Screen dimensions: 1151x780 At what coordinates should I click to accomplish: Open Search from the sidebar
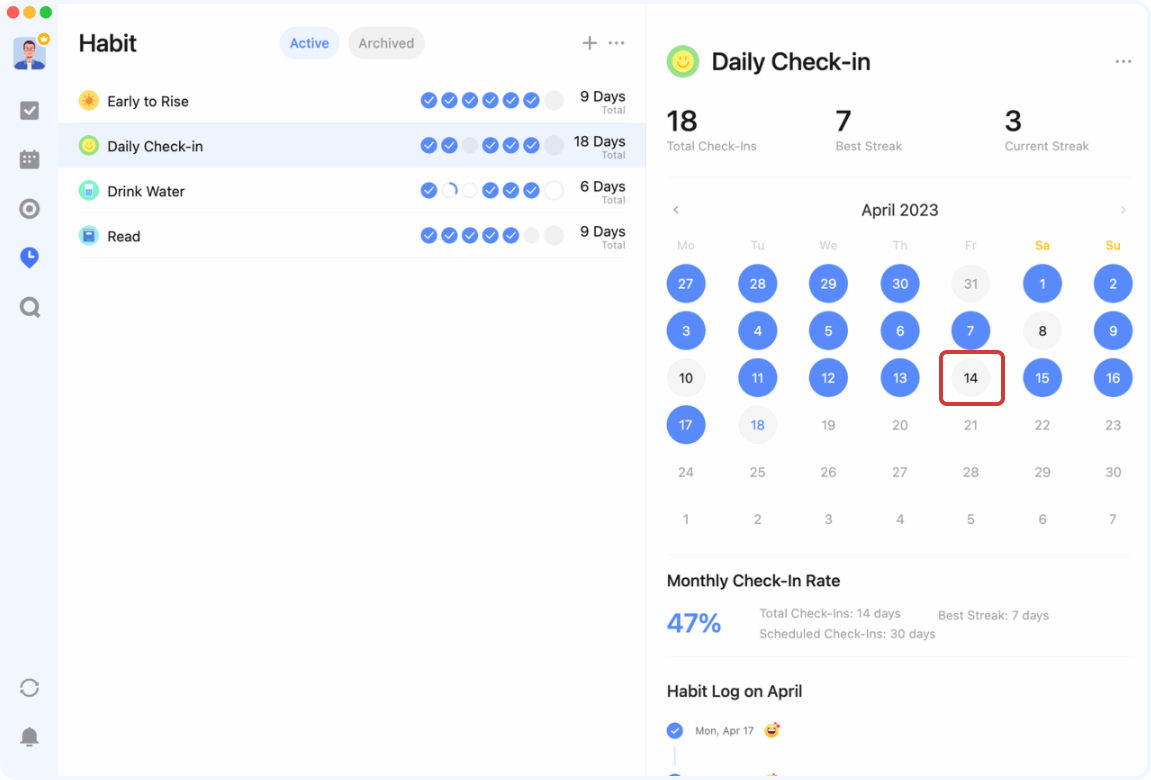tap(29, 307)
